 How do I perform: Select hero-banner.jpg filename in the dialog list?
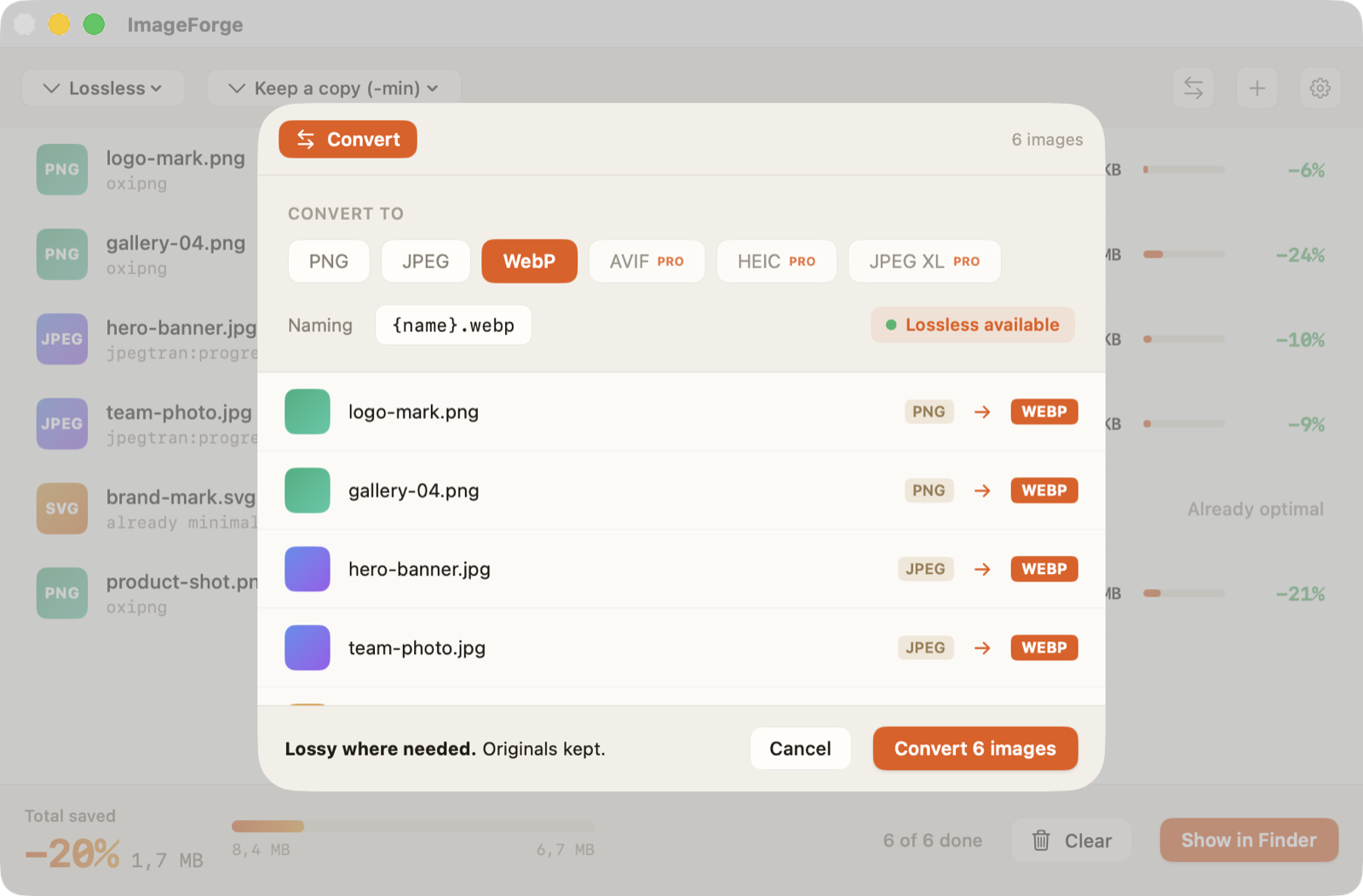pos(419,569)
